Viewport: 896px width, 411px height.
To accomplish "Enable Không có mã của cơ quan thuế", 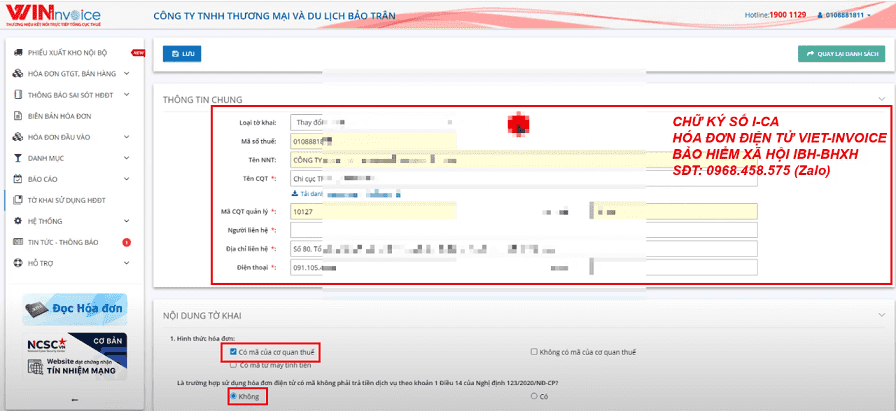I will point(534,352).
